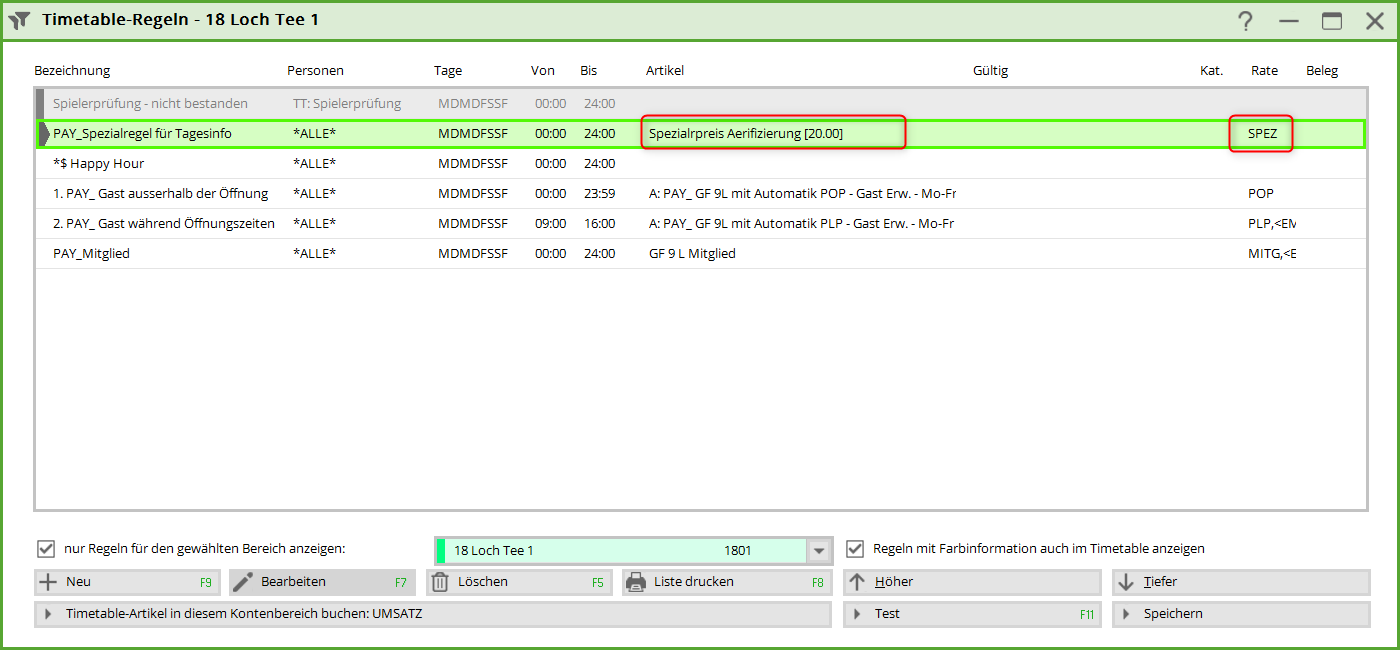Toggle 'nur Regeln für den gewählten Bereich anzeigen'

pyautogui.click(x=45, y=548)
